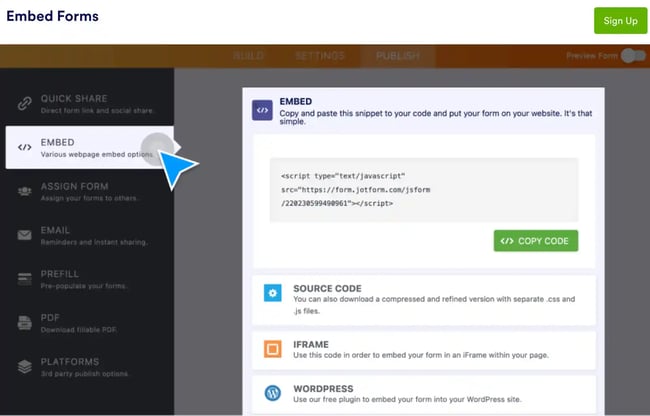Click the Assign Form people icon

coord(25,191)
